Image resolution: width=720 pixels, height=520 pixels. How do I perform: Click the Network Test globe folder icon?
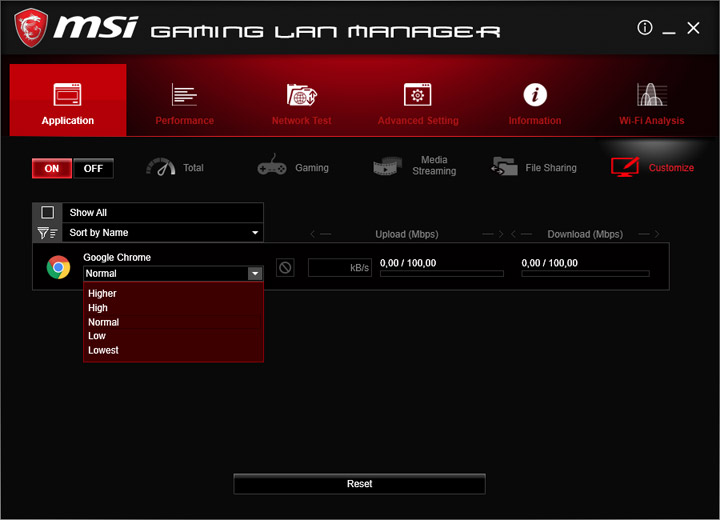pyautogui.click(x=302, y=95)
